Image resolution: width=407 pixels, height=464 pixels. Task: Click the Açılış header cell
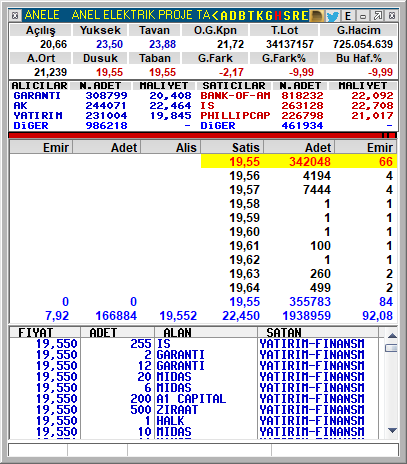point(41,30)
